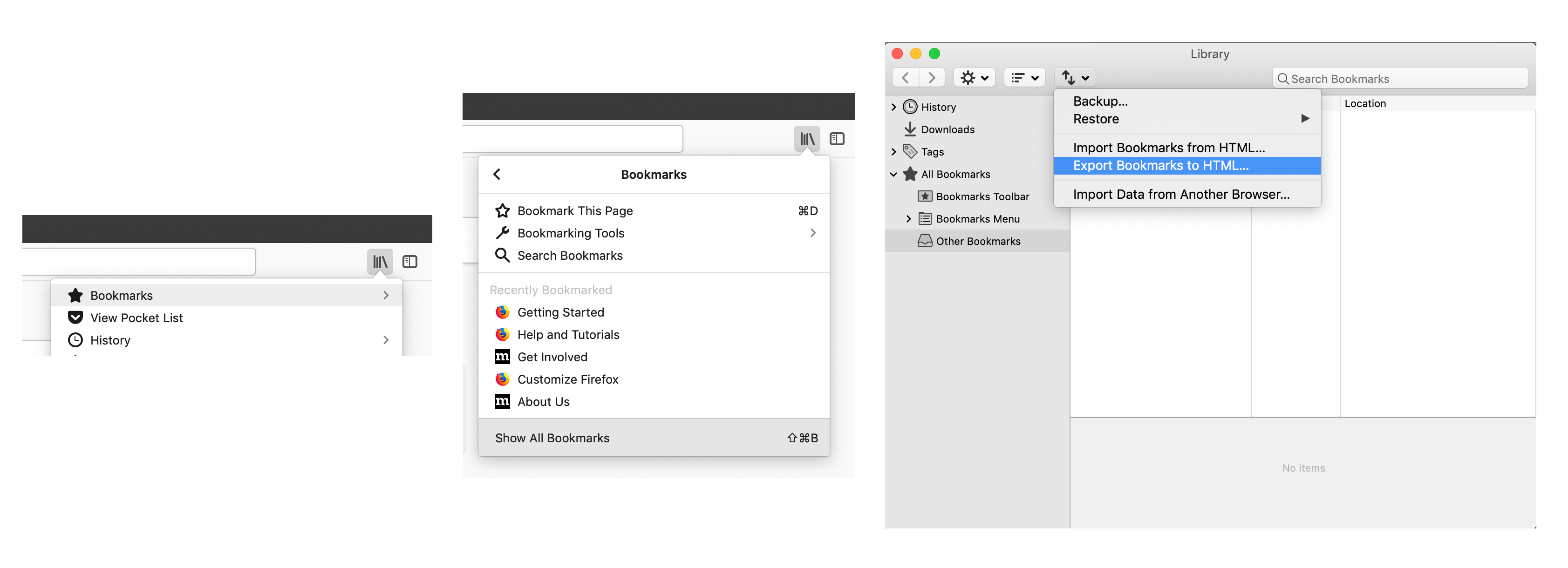
Task: Open Import and Backup dropdown
Action: [1076, 79]
